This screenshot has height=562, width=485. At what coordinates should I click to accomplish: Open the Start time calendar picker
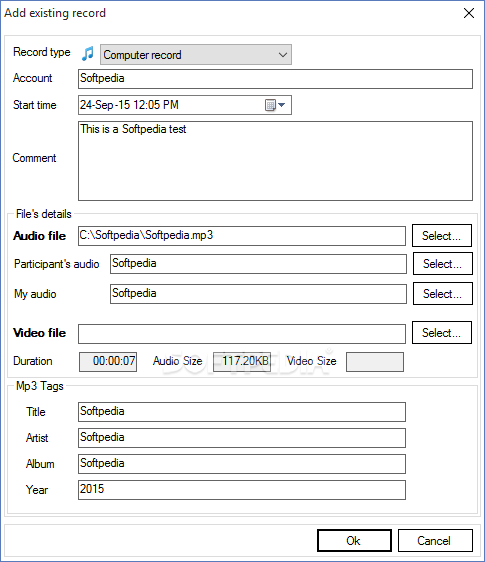point(275,105)
